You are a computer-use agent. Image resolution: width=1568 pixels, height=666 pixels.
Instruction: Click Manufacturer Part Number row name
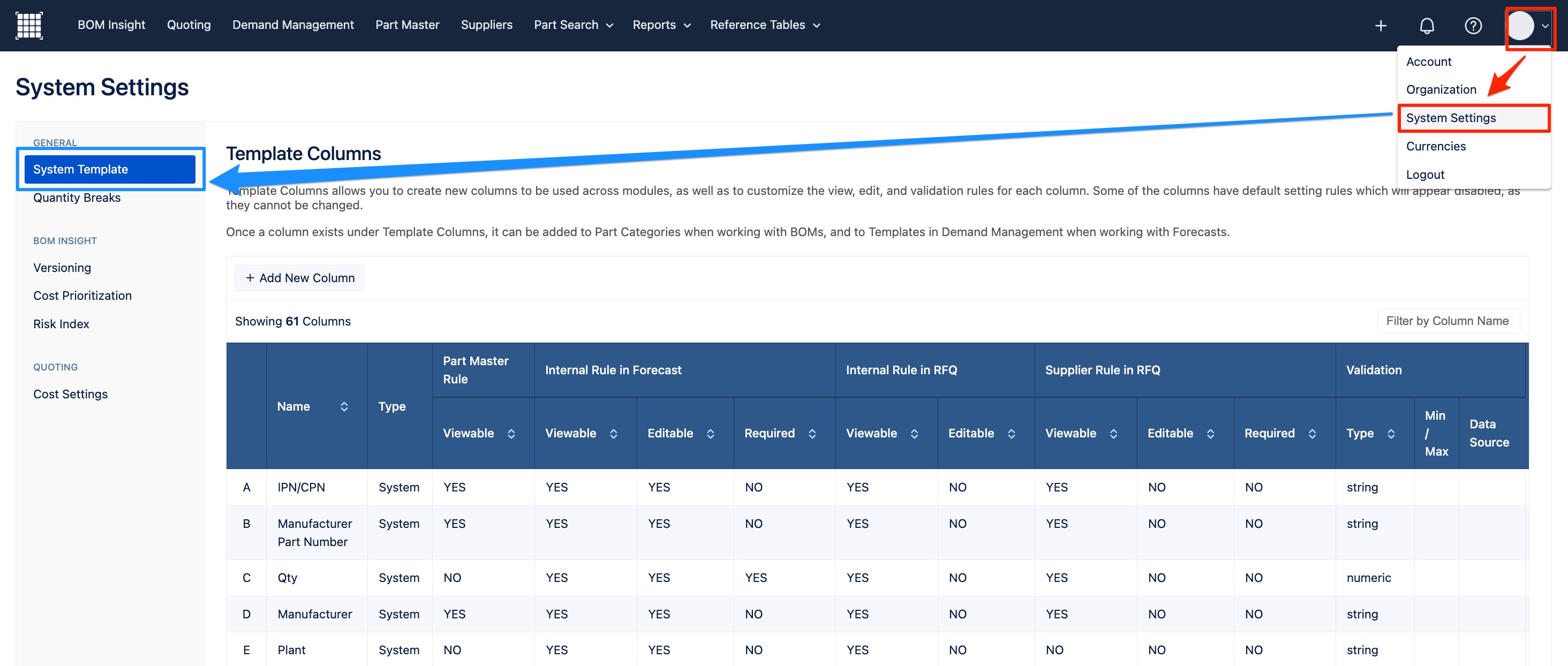pos(315,533)
